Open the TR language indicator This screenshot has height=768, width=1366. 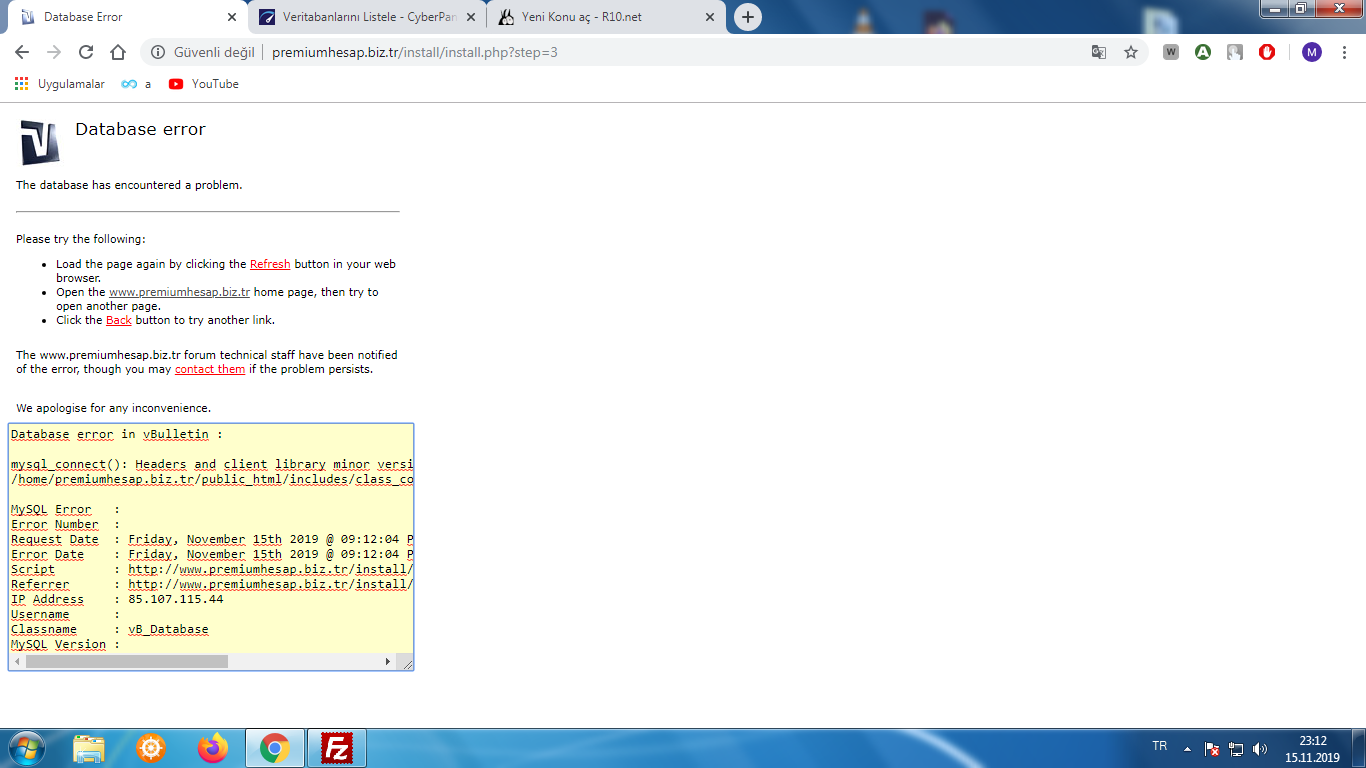[1160, 746]
